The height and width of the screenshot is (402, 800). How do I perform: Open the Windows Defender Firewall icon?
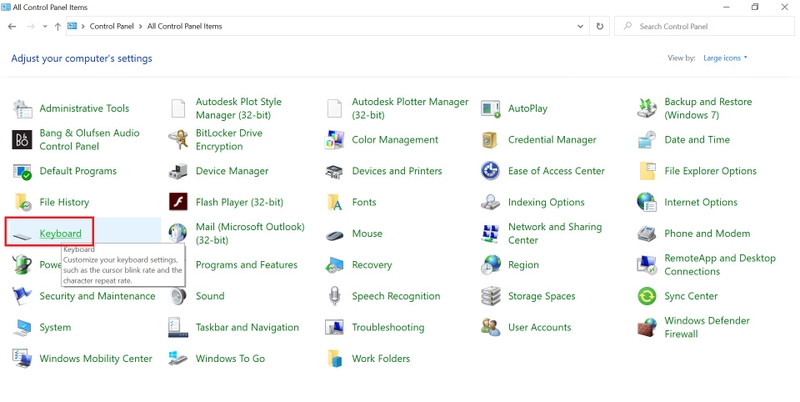click(647, 328)
